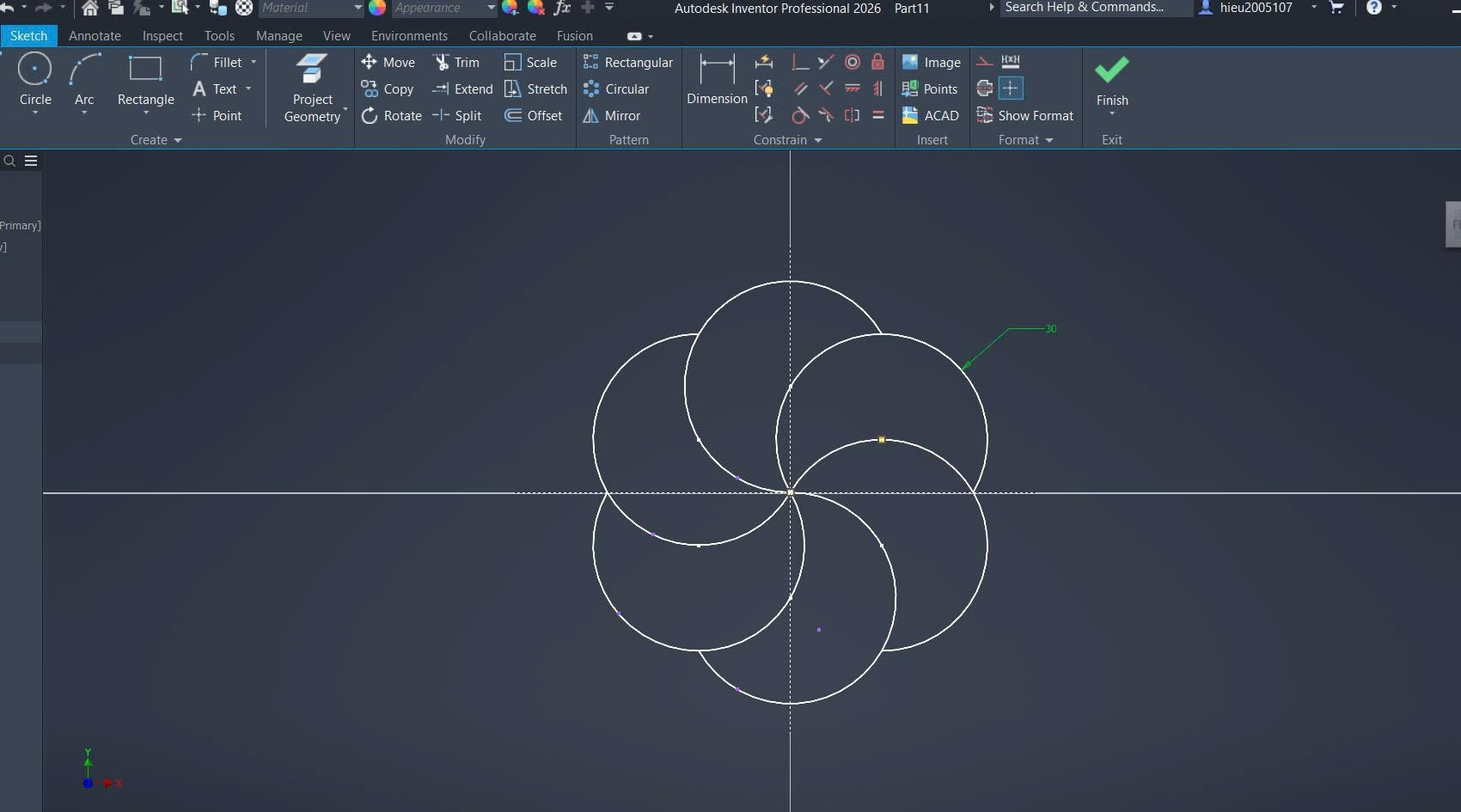Apply the Fix lock constraint
Viewport: 1461px width, 812px height.
click(877, 62)
